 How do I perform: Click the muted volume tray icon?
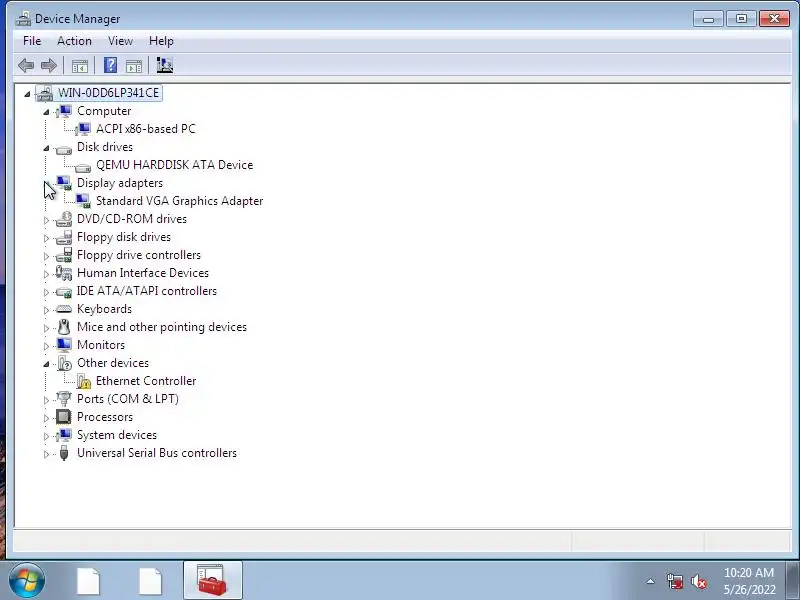click(698, 581)
